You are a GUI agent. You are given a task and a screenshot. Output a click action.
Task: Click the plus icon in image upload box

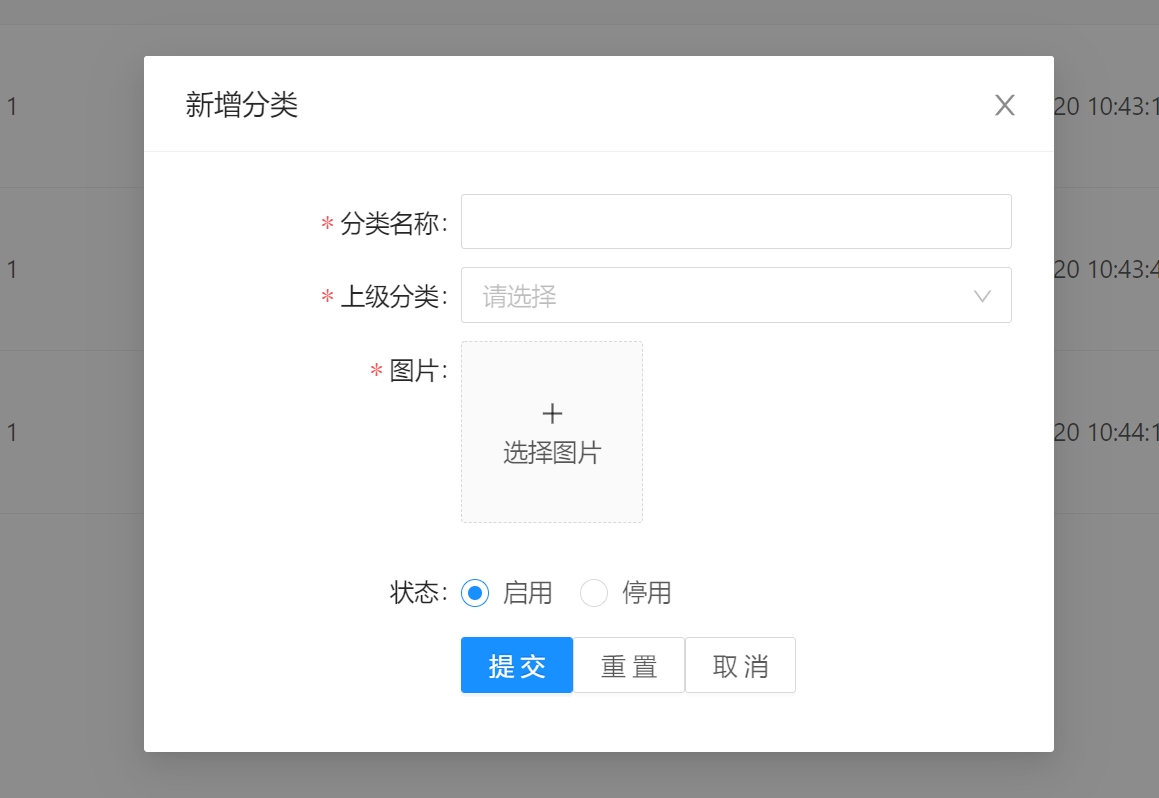(x=552, y=414)
